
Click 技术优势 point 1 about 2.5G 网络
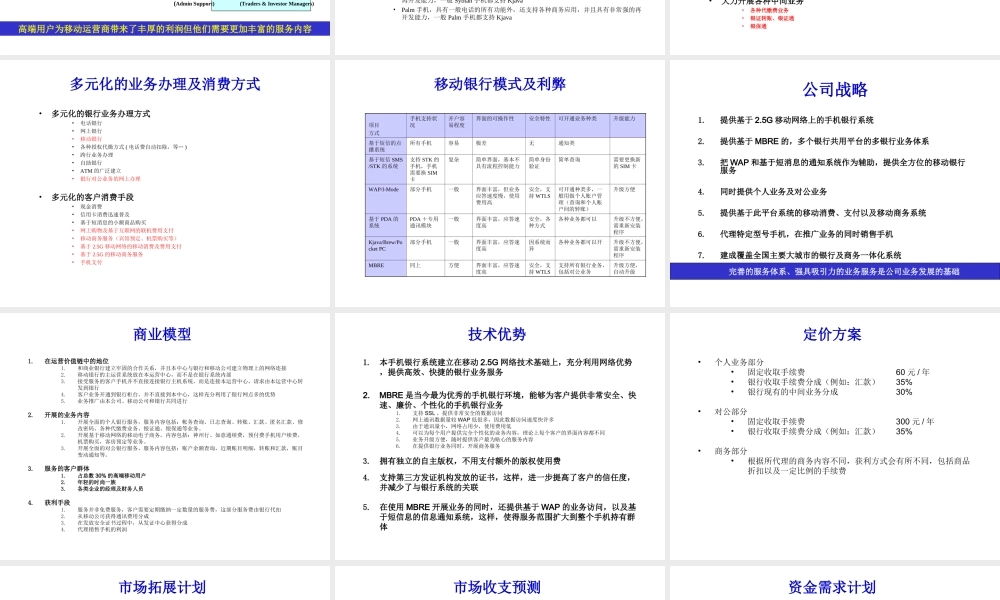coord(506,367)
